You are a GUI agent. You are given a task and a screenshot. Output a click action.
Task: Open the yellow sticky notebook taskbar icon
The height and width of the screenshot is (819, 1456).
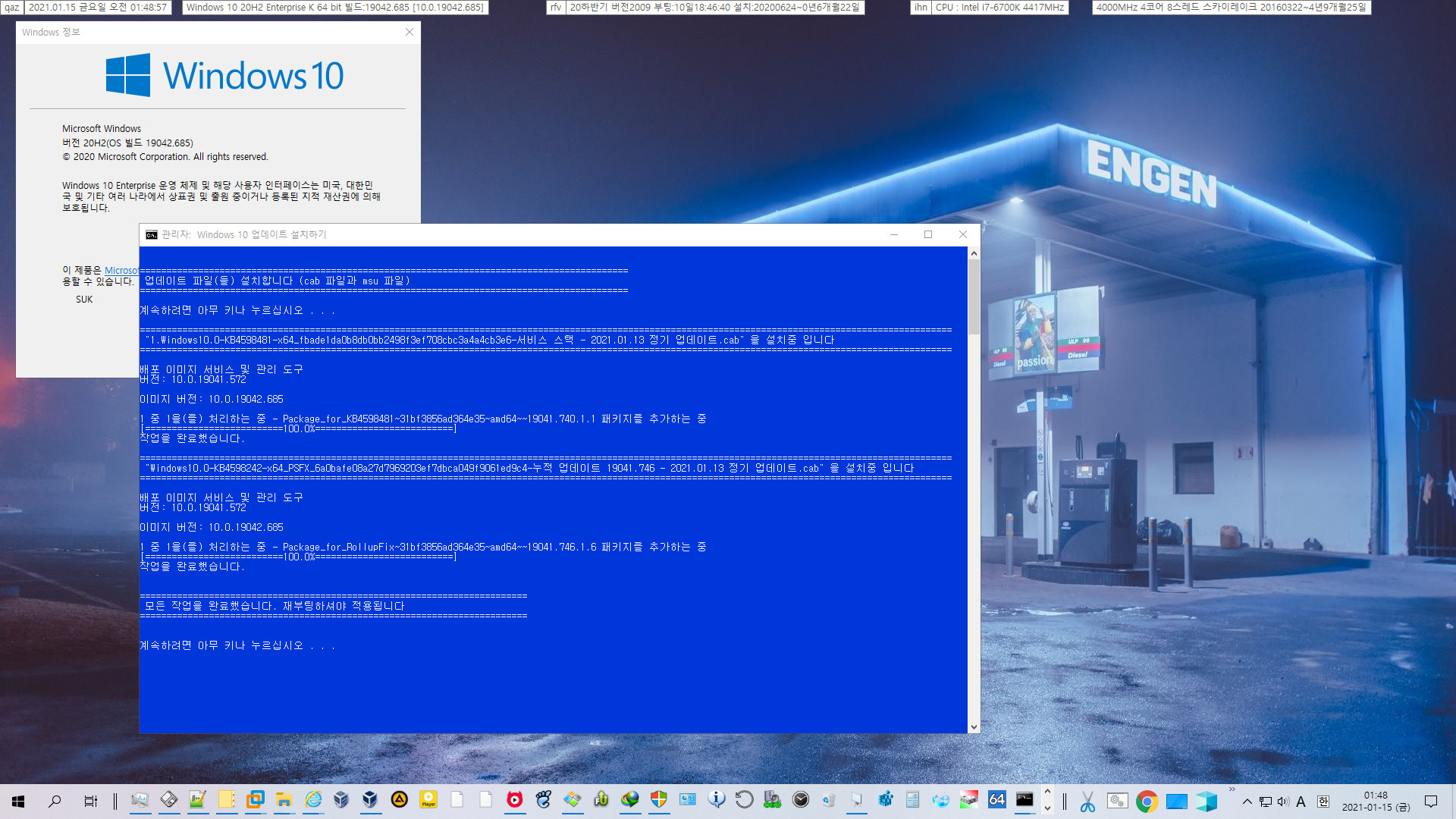coord(226,800)
